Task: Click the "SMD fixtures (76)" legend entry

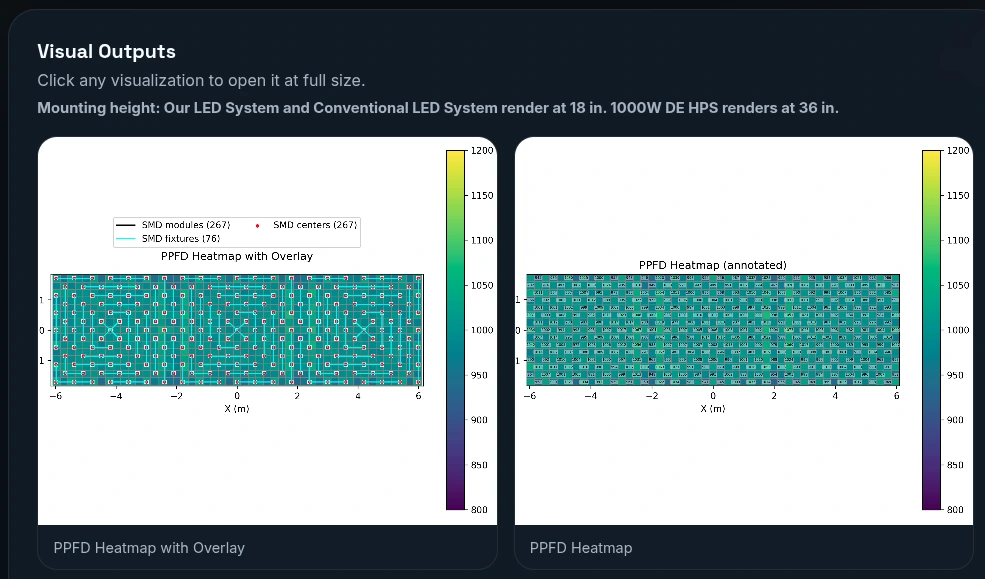Action: tap(180, 239)
